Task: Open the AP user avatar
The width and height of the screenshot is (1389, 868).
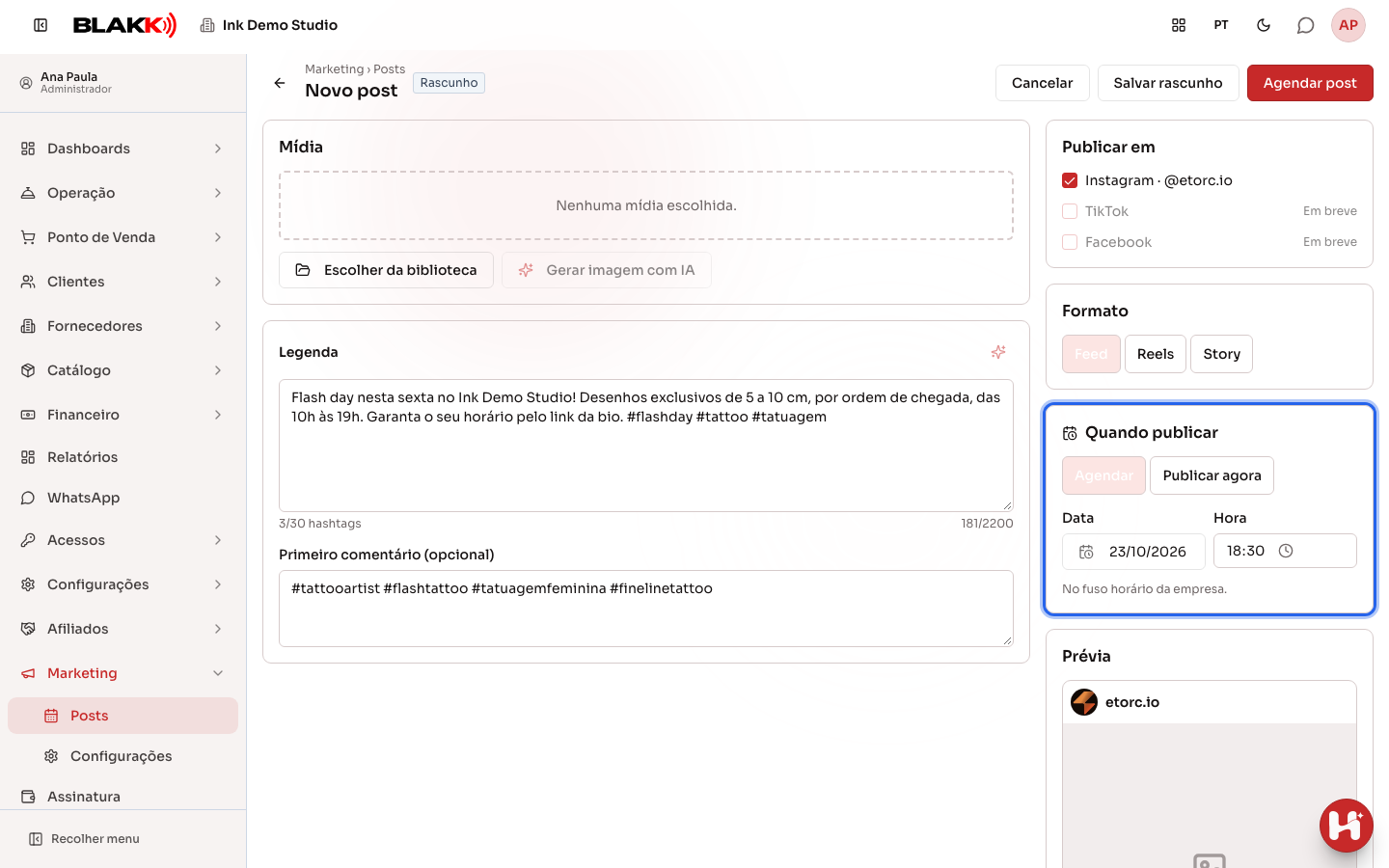Action: (x=1348, y=25)
